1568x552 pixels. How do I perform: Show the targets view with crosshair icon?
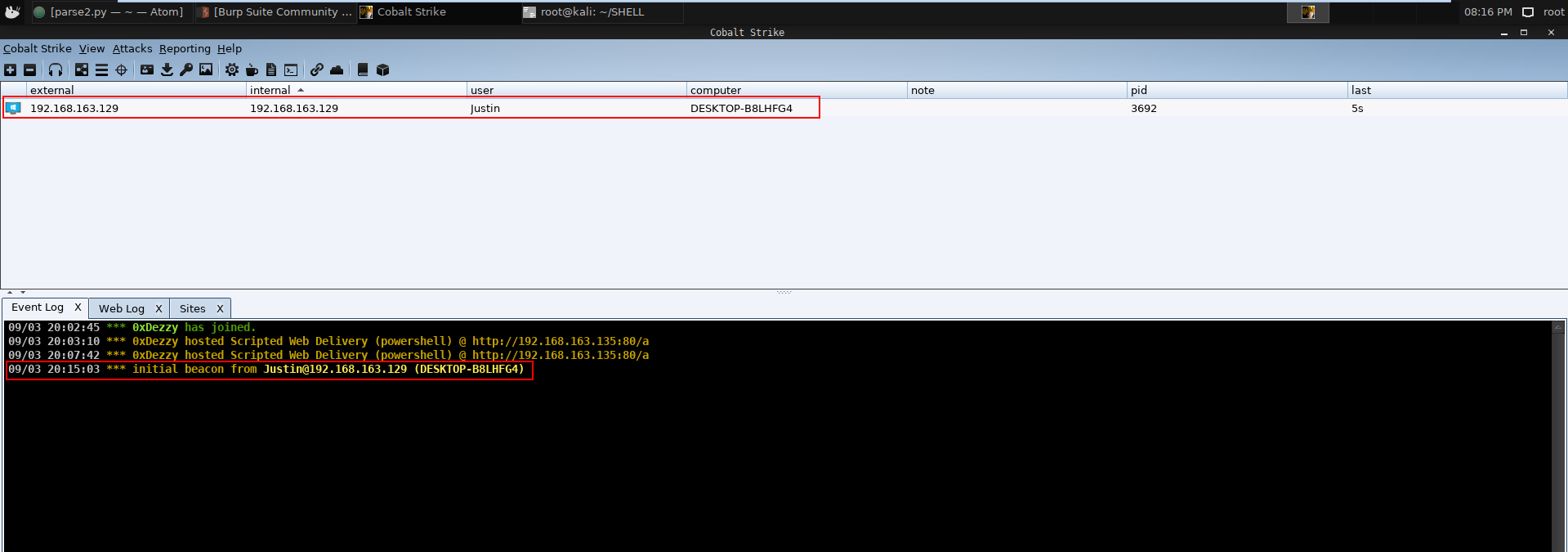click(x=121, y=70)
